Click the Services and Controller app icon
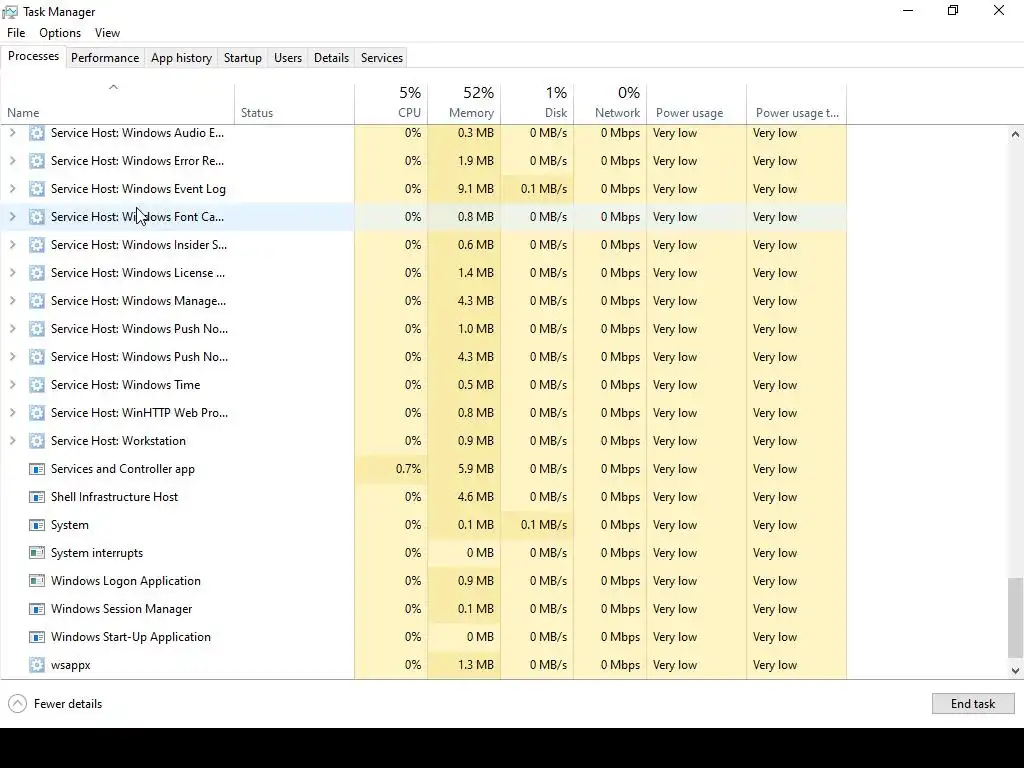 coord(37,469)
